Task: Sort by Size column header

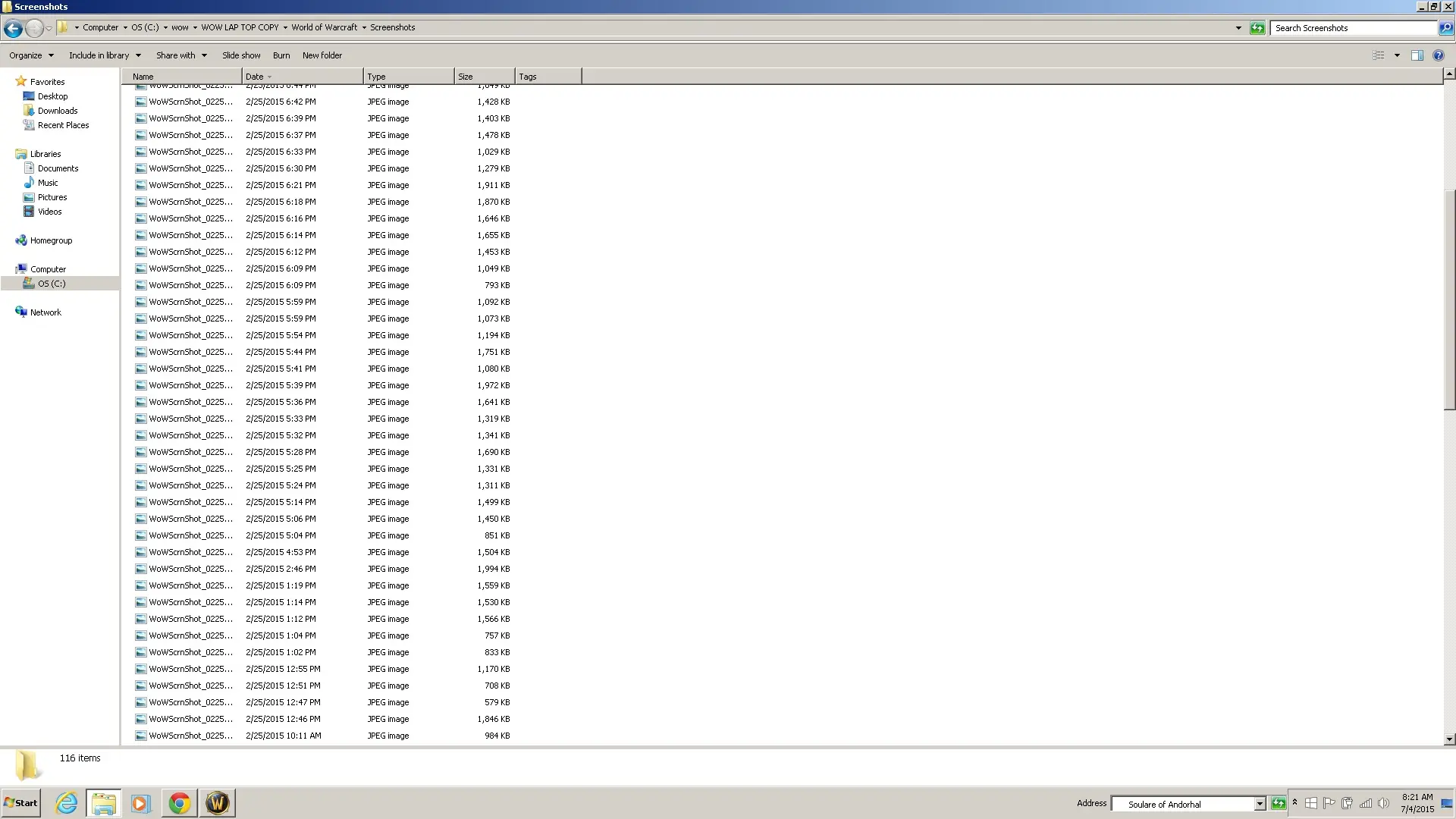Action: click(485, 77)
